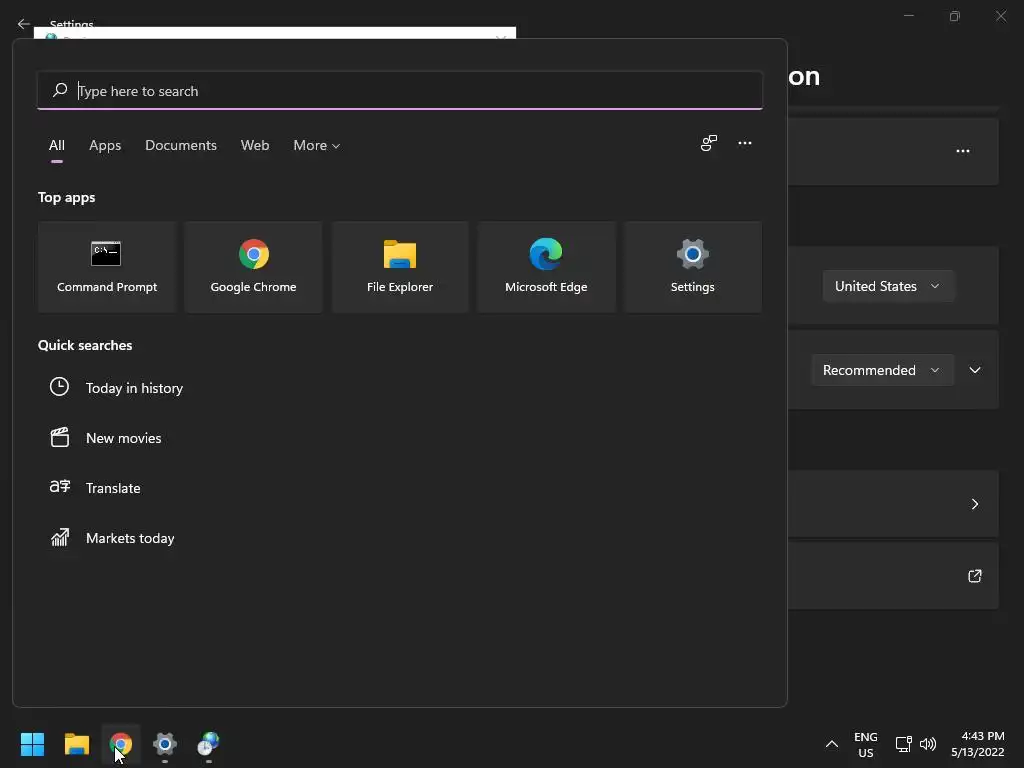Open the United States dropdown

(x=888, y=286)
